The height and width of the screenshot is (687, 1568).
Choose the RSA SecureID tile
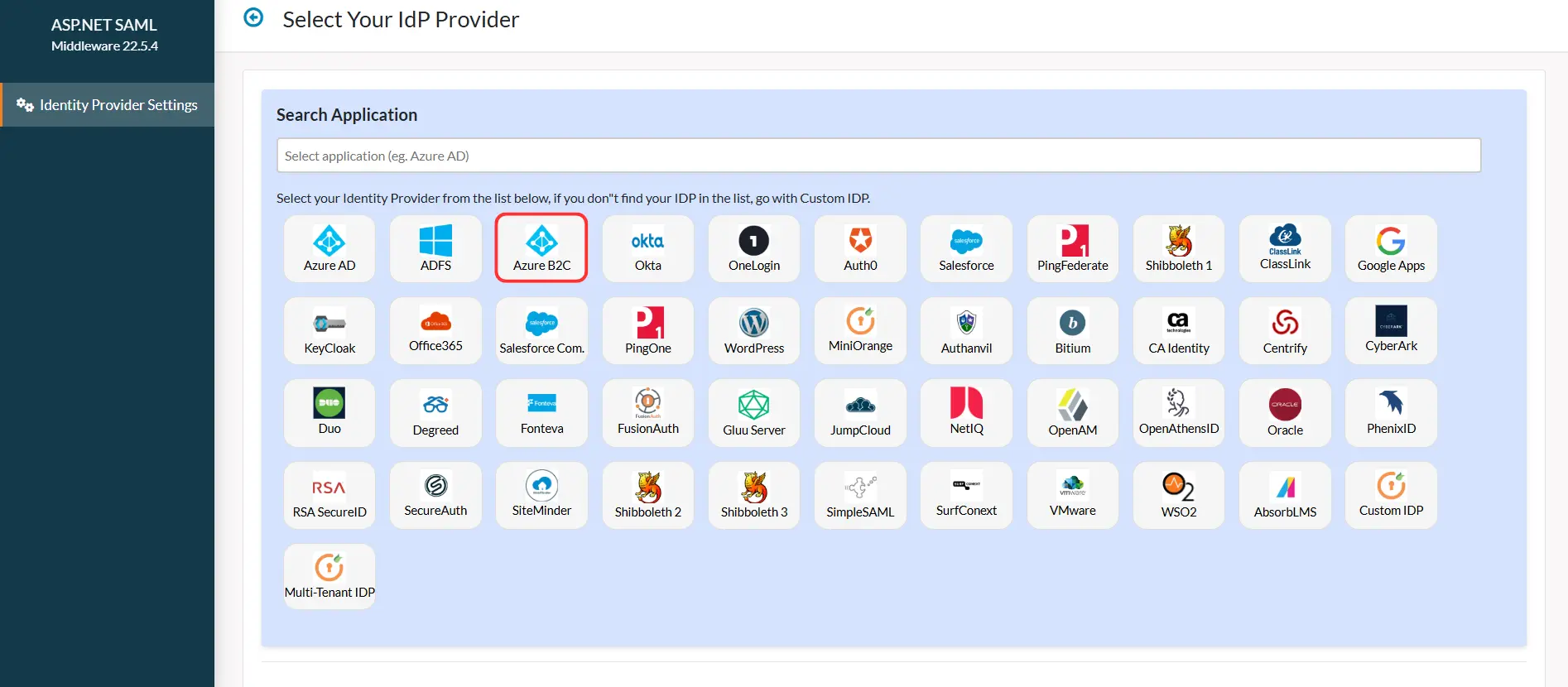coord(329,495)
